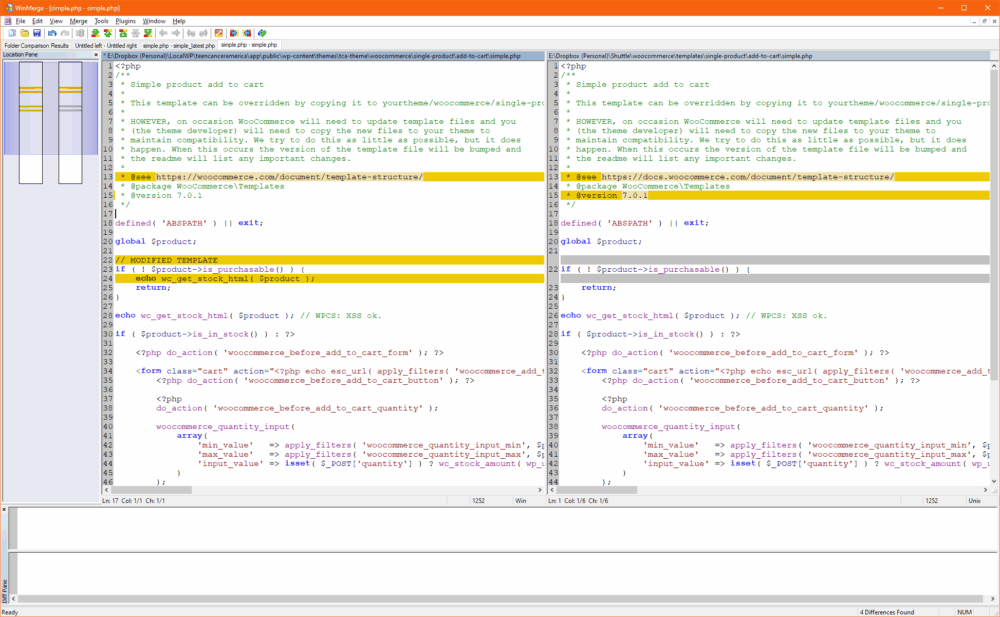The image size is (1000, 617).
Task: Go to the last difference
Action: click(x=147, y=31)
